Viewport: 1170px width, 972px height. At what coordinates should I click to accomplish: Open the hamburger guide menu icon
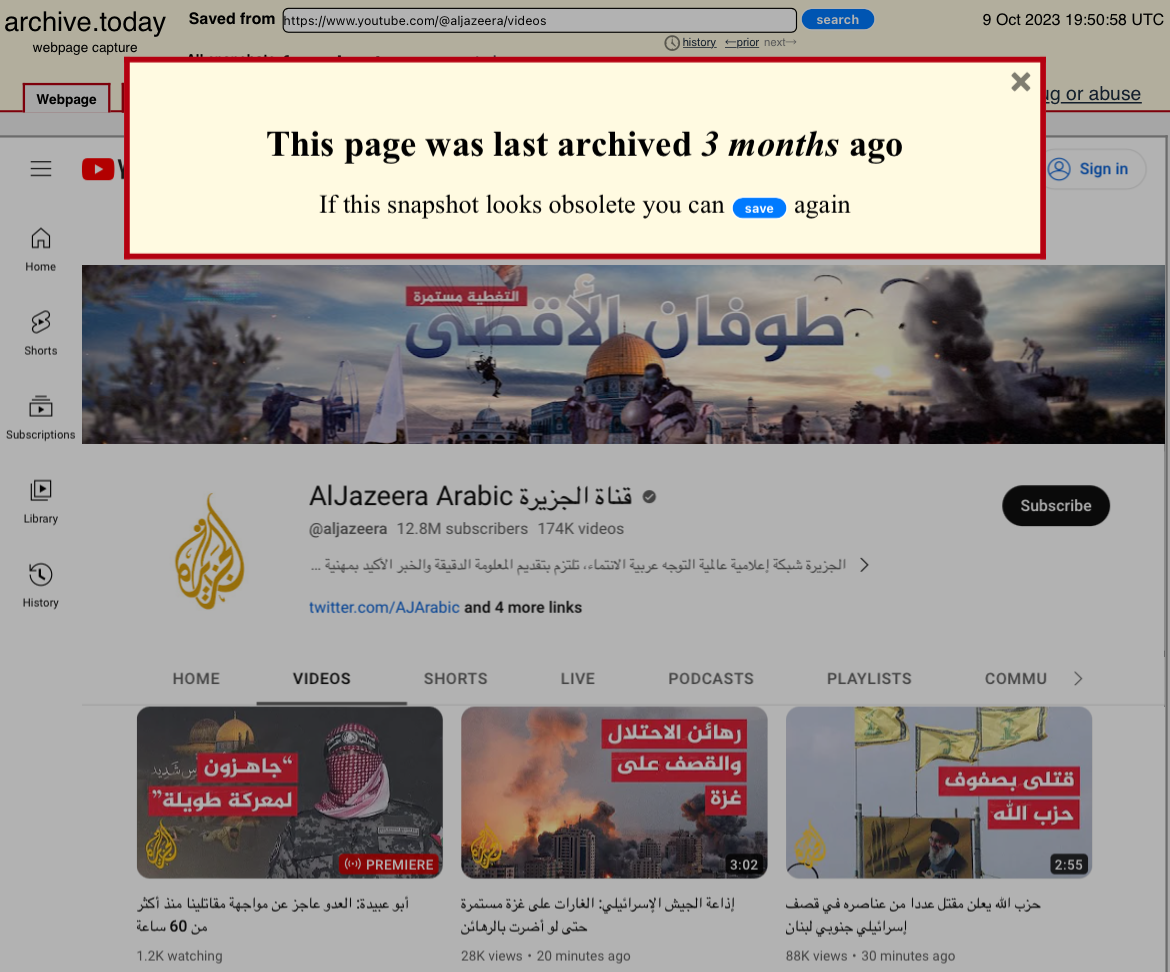pyautogui.click(x=41, y=169)
